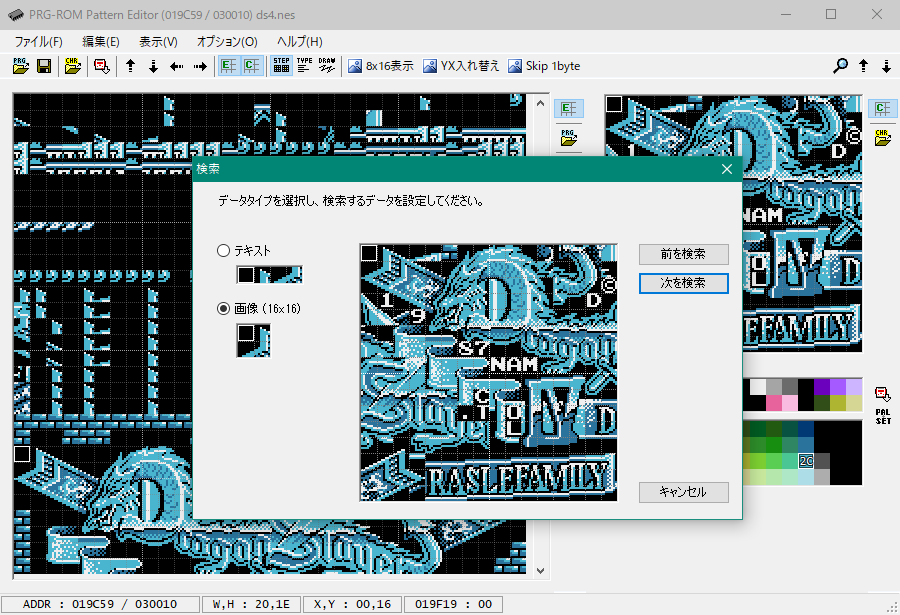Click the down arrow left of the left-arrow icon
900x615 pixels.
pos(153,66)
